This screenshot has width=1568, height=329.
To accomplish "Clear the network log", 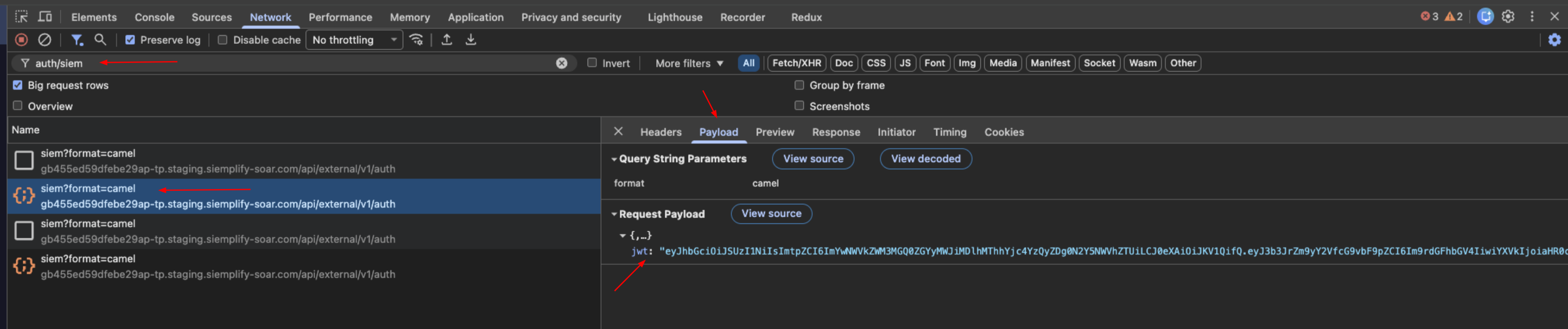I will coord(44,40).
